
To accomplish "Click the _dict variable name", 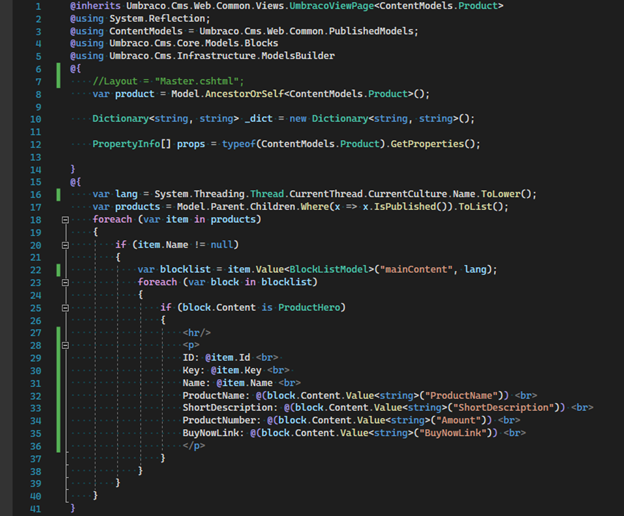I will [259, 119].
